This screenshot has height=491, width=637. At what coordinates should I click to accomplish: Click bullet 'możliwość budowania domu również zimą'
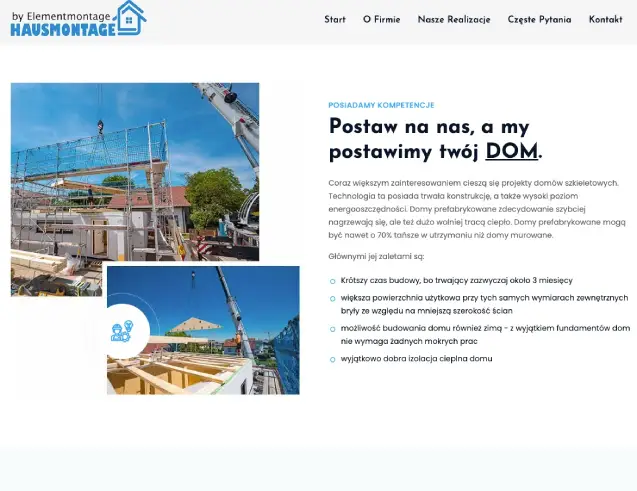tap(485, 335)
